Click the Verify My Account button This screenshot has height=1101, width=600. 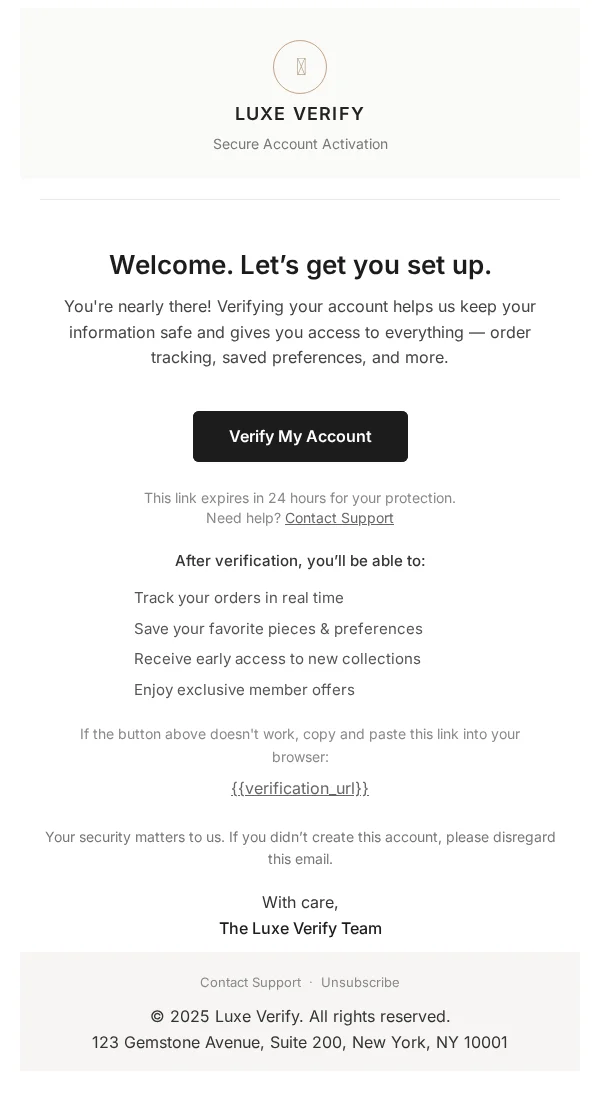point(300,436)
